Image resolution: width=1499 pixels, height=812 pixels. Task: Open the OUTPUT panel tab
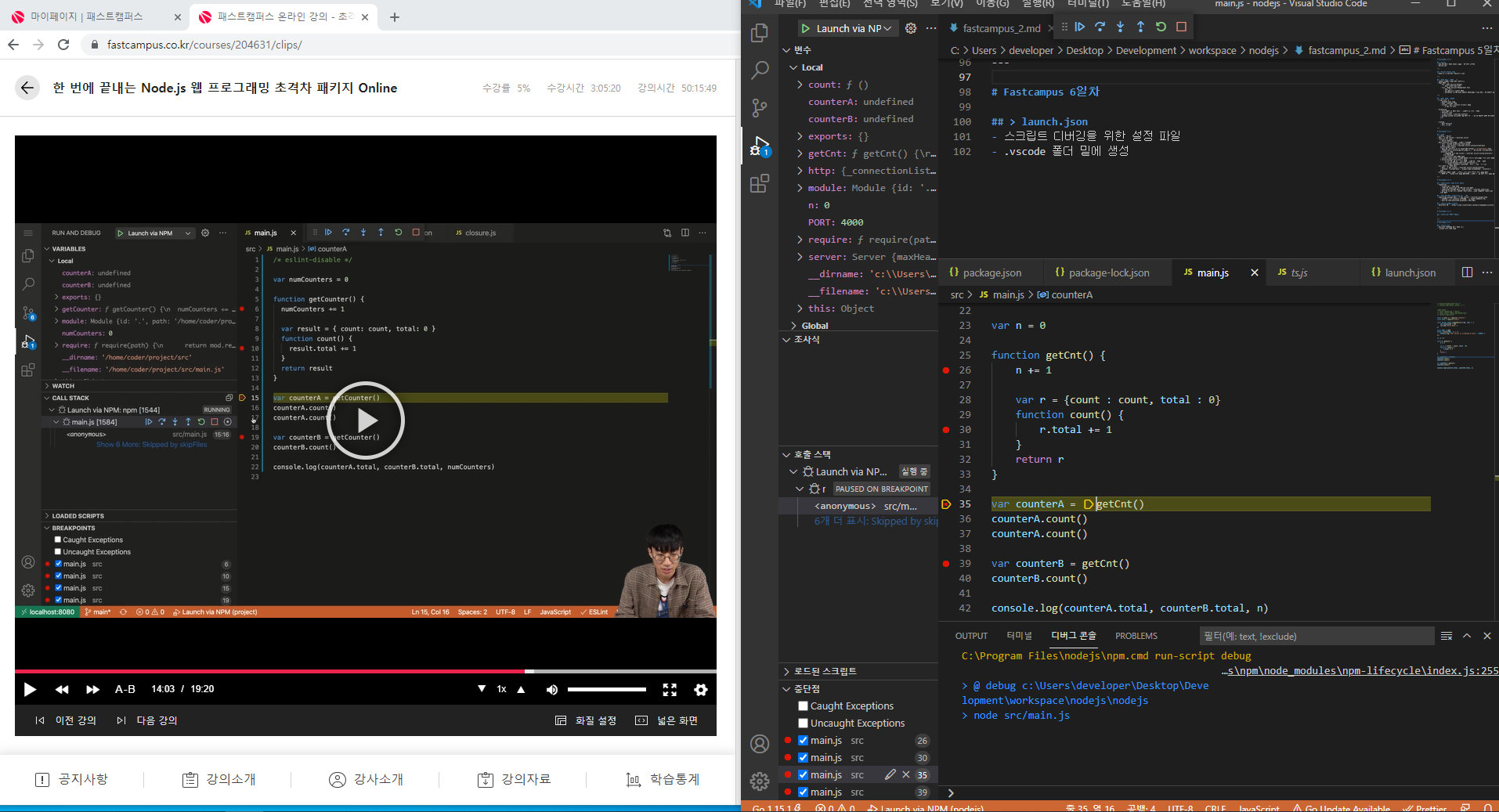point(971,636)
